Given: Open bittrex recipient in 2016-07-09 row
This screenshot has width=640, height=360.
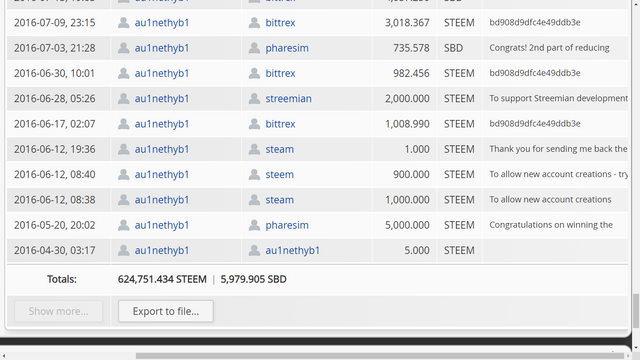Looking at the screenshot, I should pos(280,23).
